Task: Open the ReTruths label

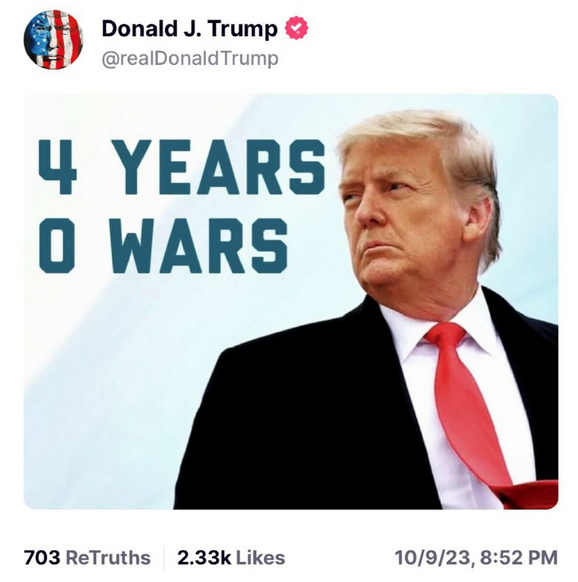Action: click(x=108, y=558)
